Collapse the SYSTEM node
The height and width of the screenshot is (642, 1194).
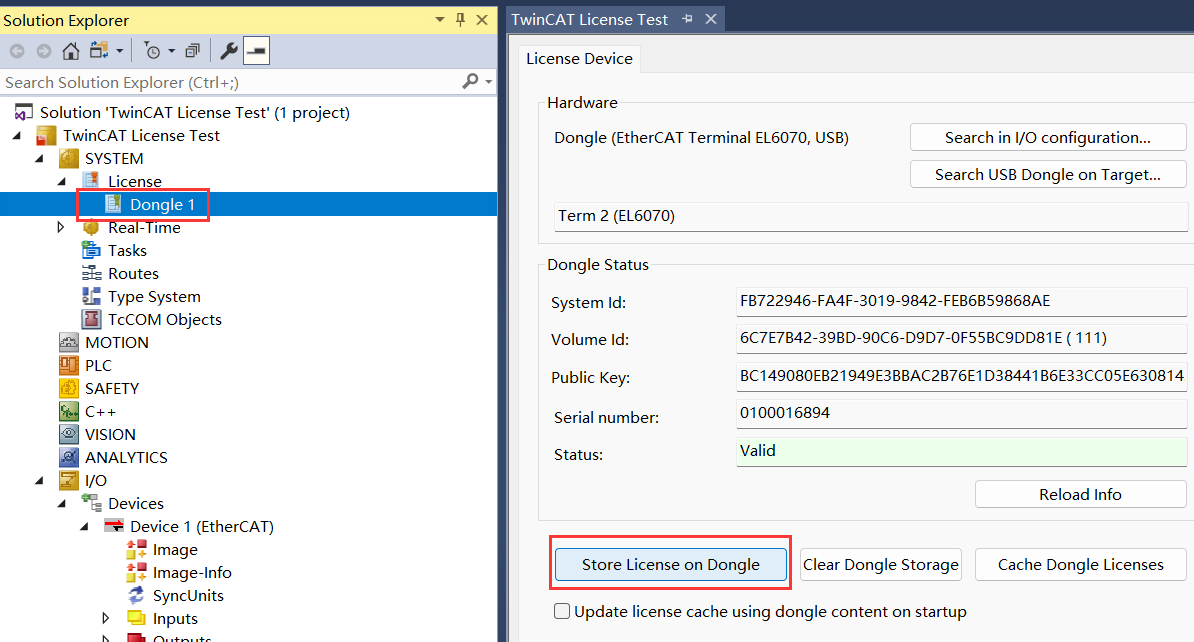point(40,158)
